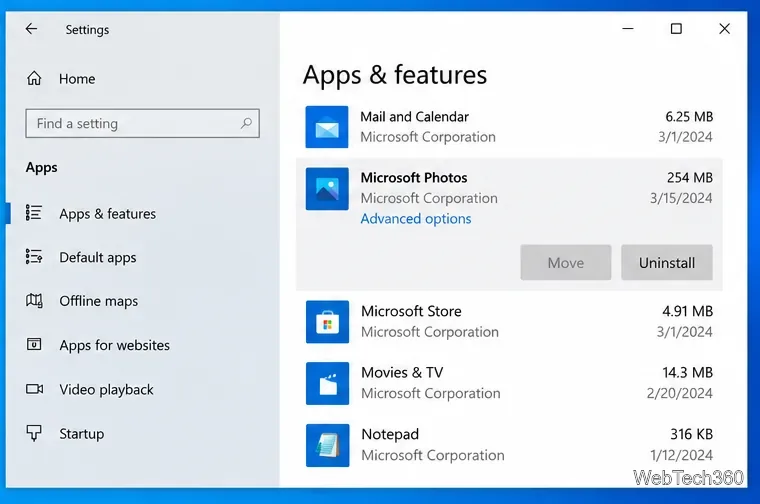Open the Apps for websites section
The width and height of the screenshot is (760, 504).
pyautogui.click(x=114, y=345)
